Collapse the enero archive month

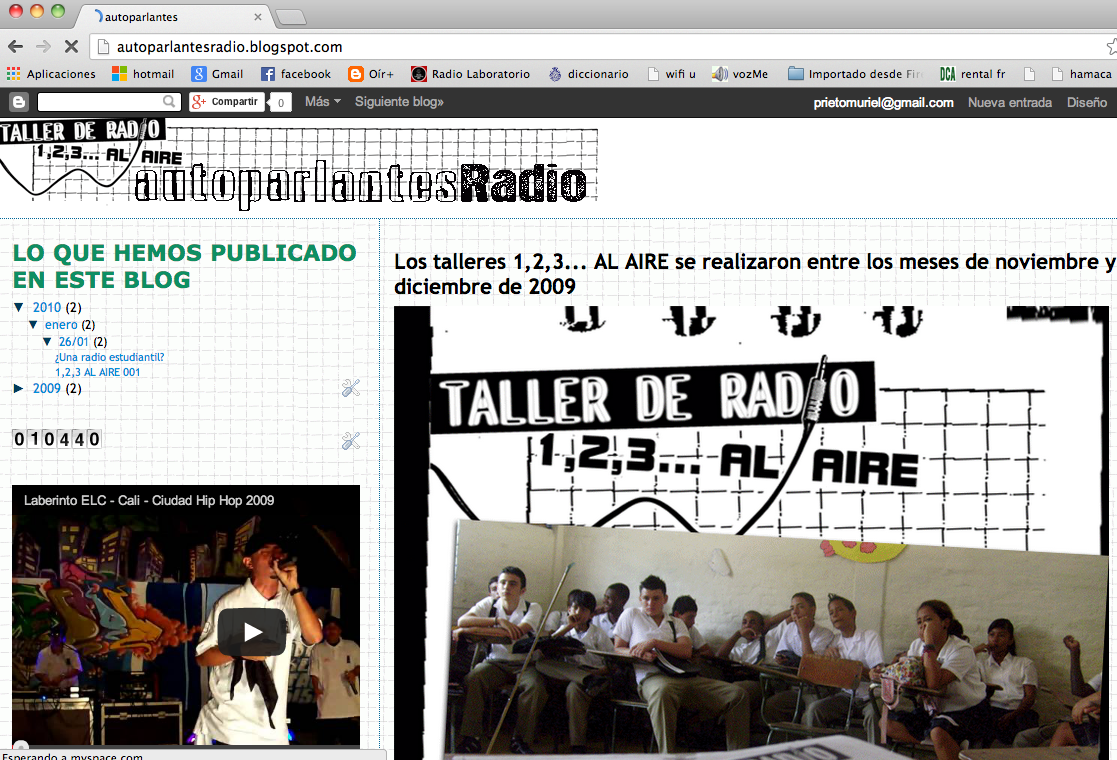(33, 325)
